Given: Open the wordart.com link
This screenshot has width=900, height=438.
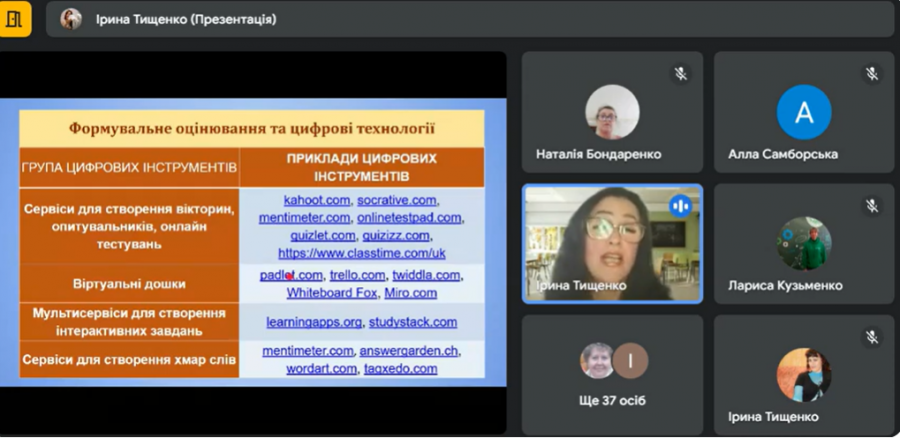Looking at the screenshot, I should (321, 369).
